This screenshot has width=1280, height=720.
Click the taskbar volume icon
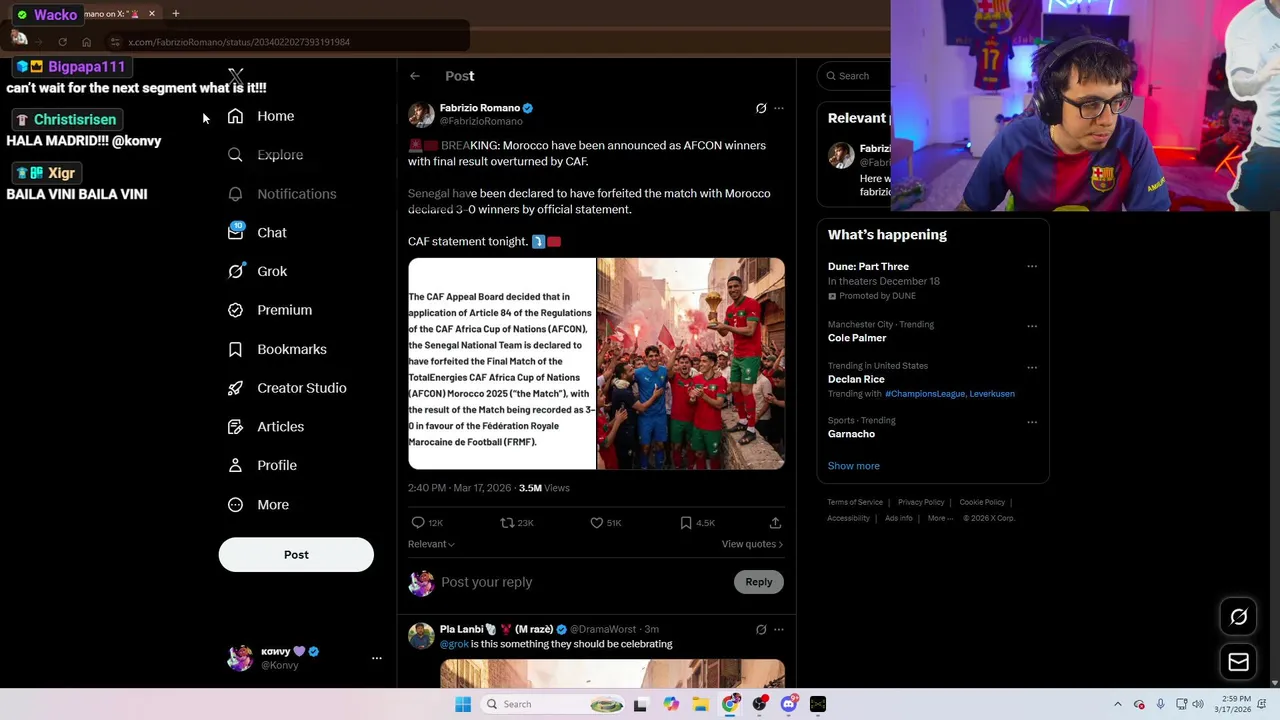[x=1198, y=704]
